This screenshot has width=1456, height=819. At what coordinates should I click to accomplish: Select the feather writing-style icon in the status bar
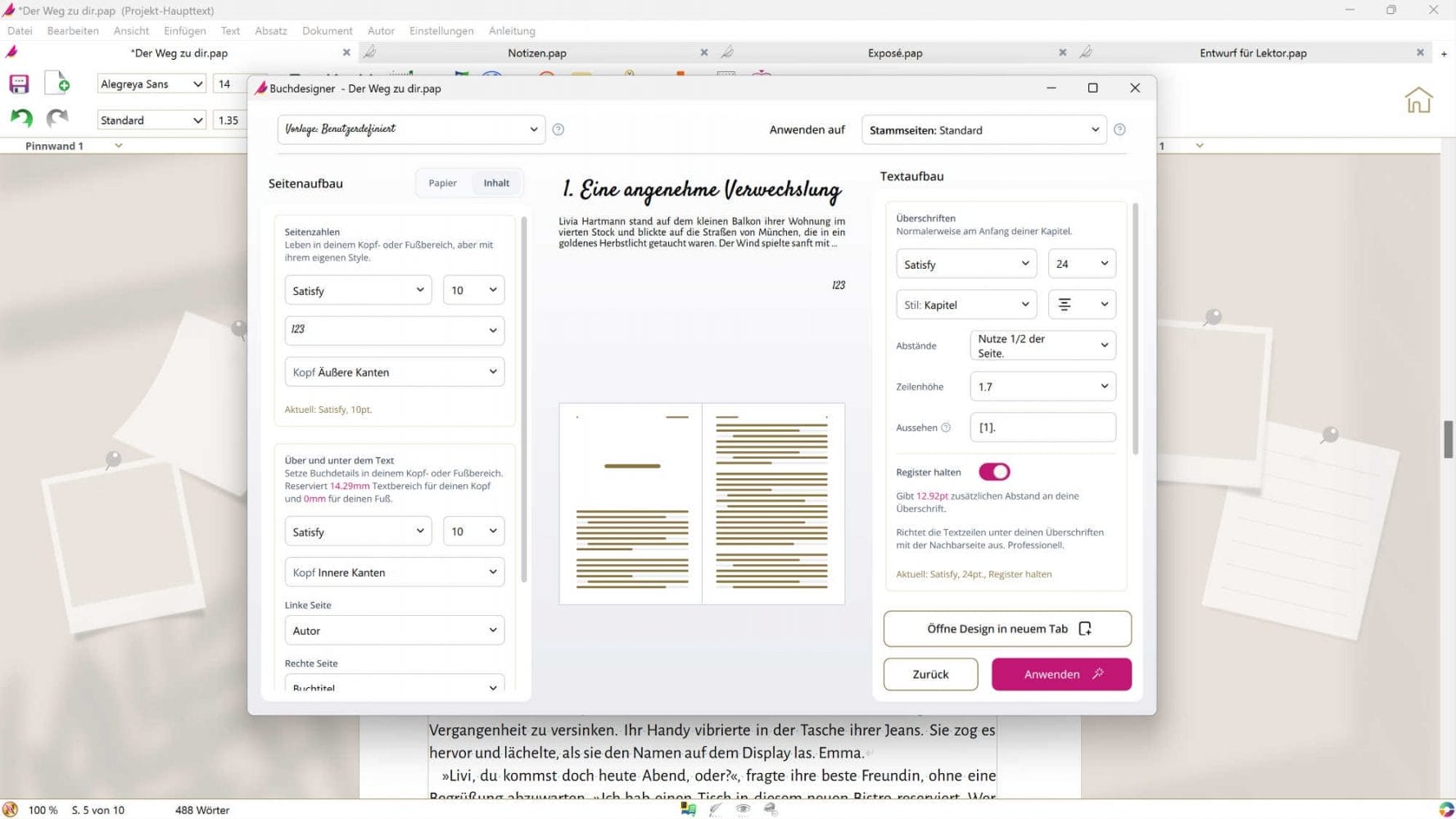(x=716, y=809)
